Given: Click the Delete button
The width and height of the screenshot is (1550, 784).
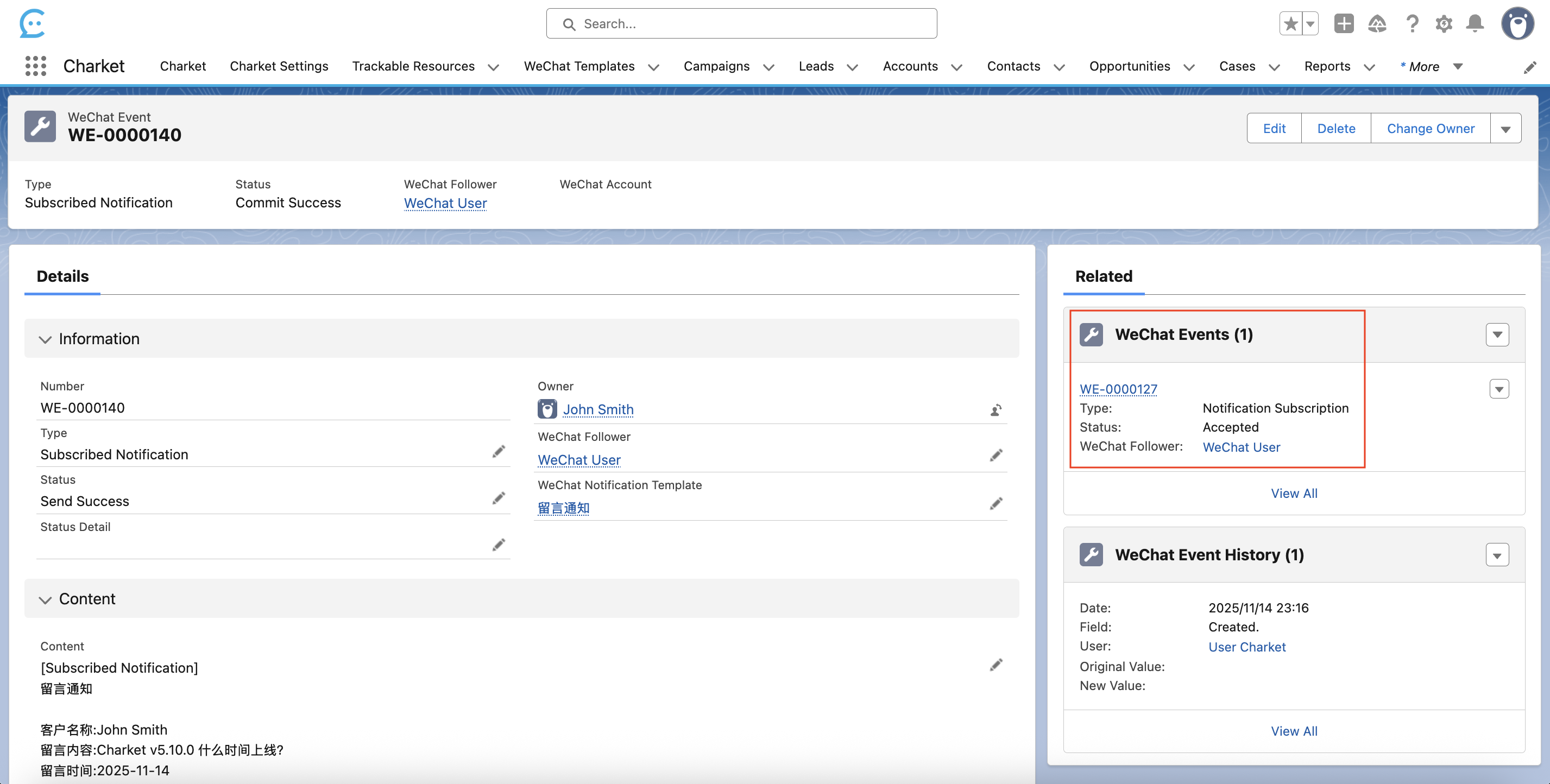Looking at the screenshot, I should pyautogui.click(x=1336, y=129).
